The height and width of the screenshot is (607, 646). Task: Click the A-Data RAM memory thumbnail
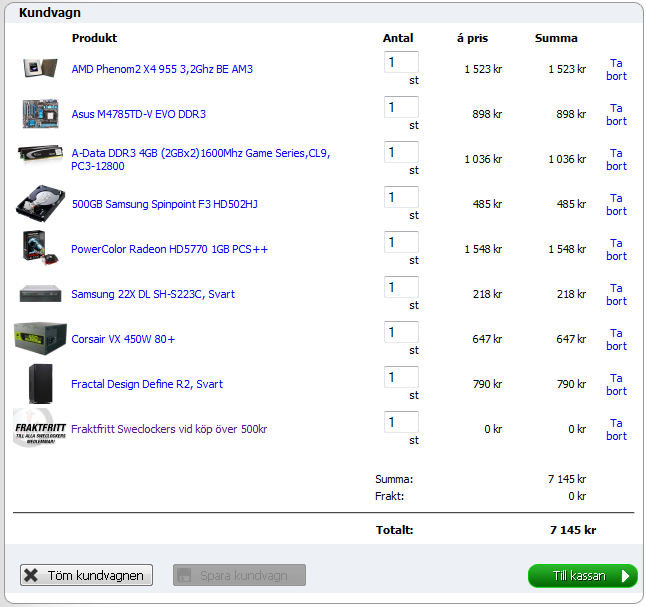pyautogui.click(x=40, y=153)
